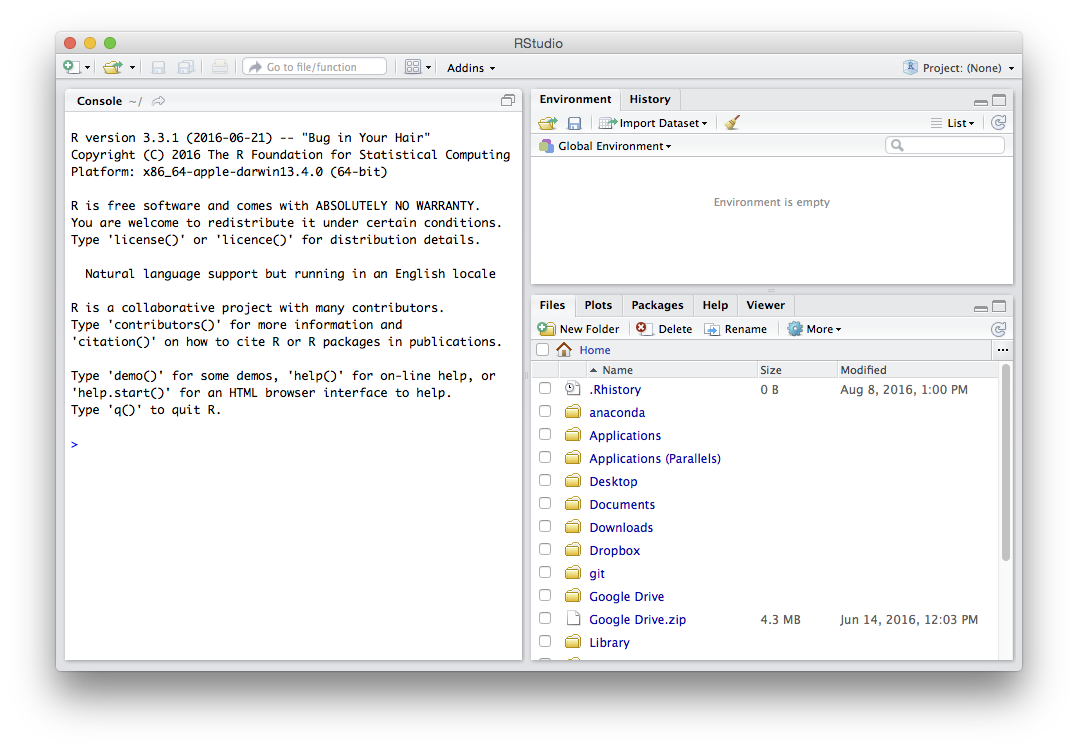
Task: Open the Addins menu
Action: pyautogui.click(x=471, y=68)
